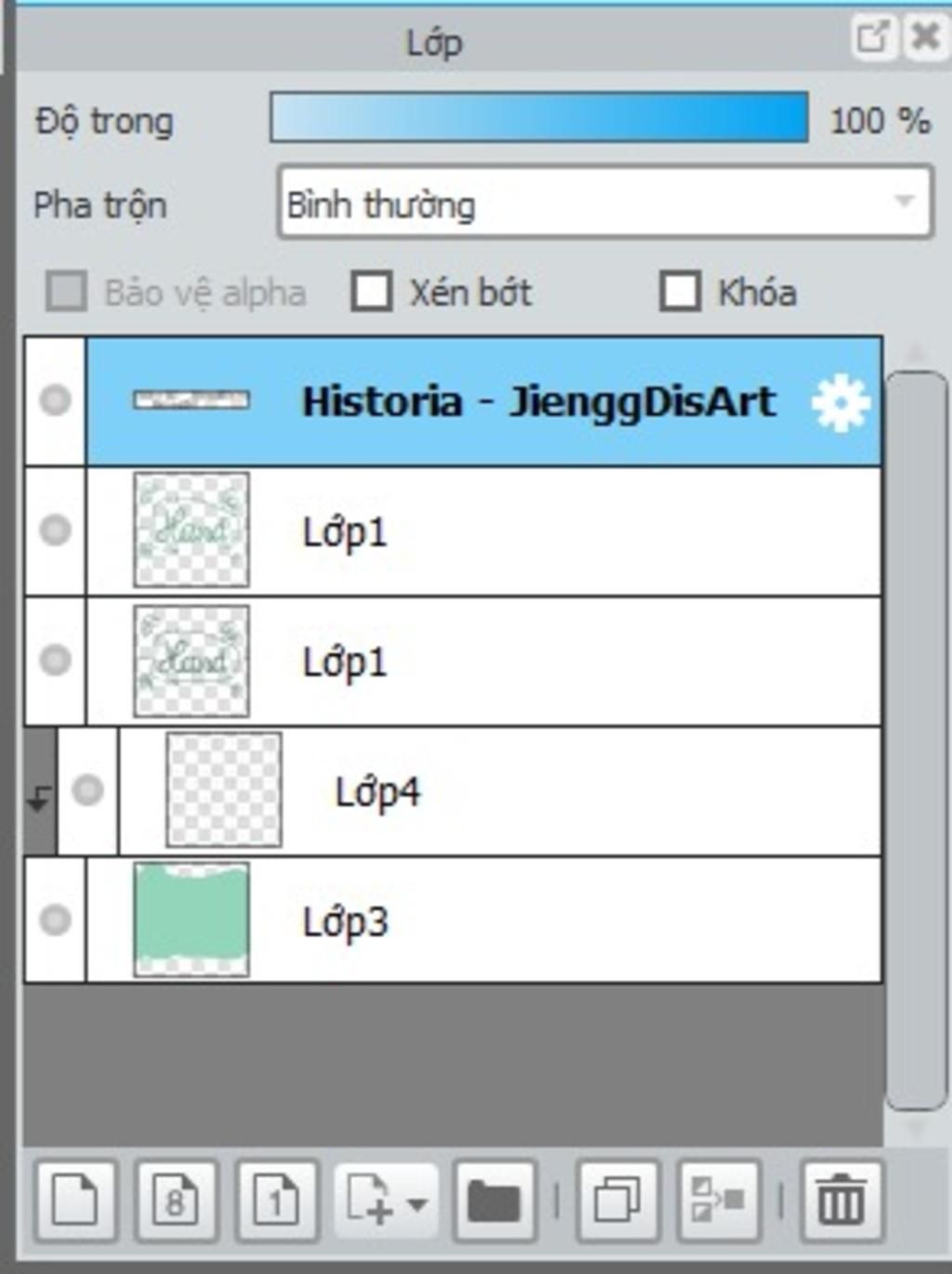The image size is (952, 1274).
Task: Open the add-layer dropdown arrow
Action: click(417, 1204)
